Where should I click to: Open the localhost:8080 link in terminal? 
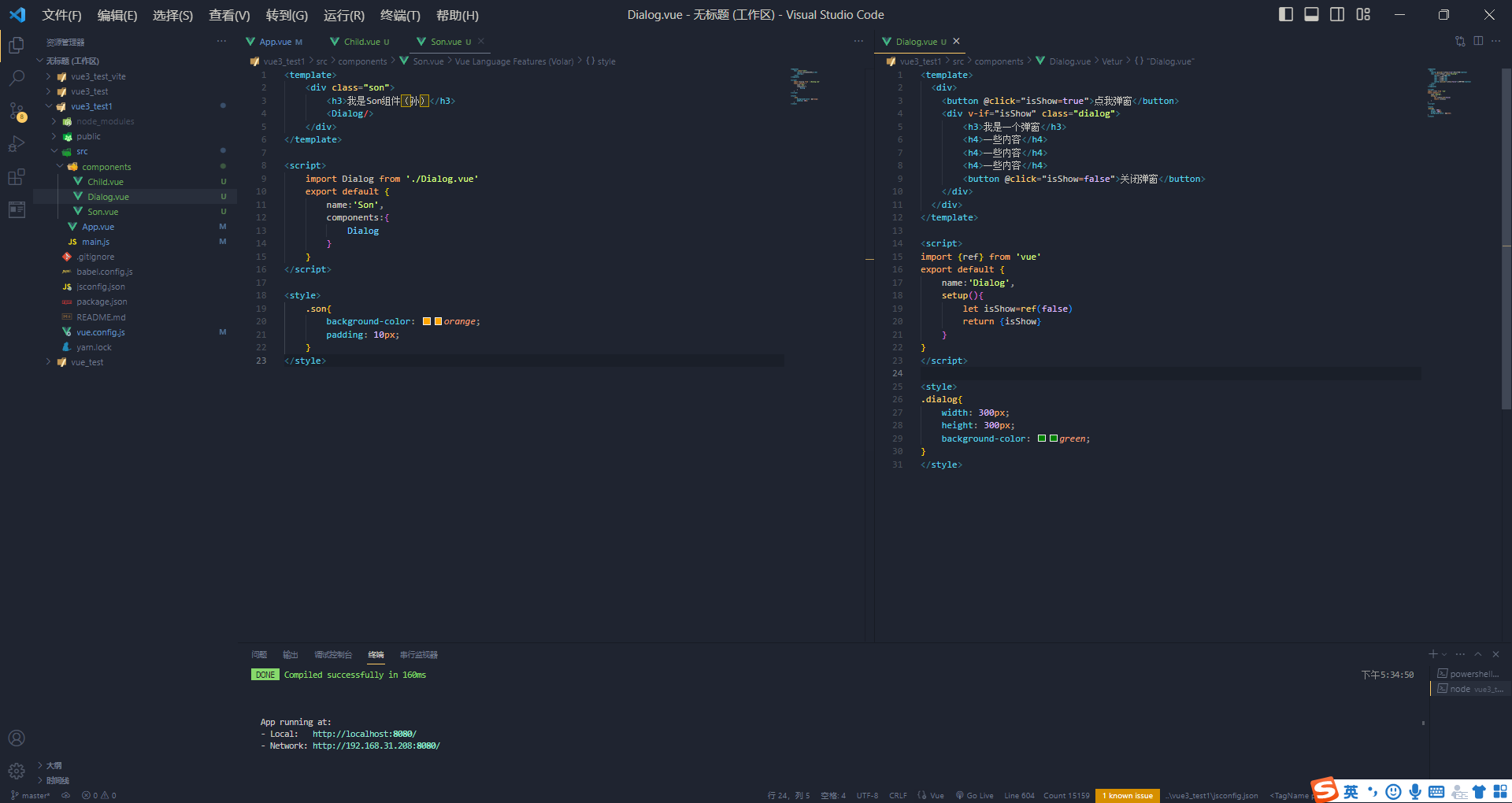coord(363,733)
